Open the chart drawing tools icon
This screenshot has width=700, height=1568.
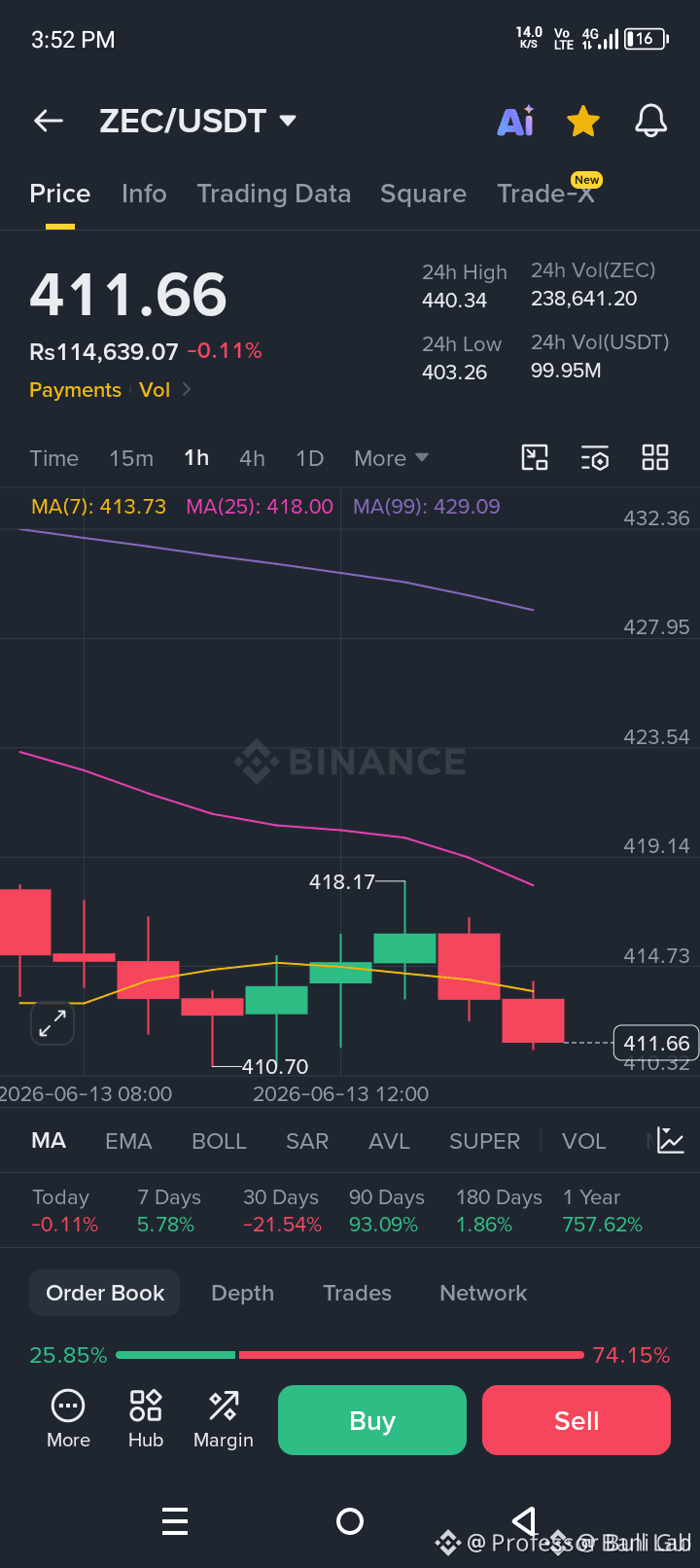535,457
